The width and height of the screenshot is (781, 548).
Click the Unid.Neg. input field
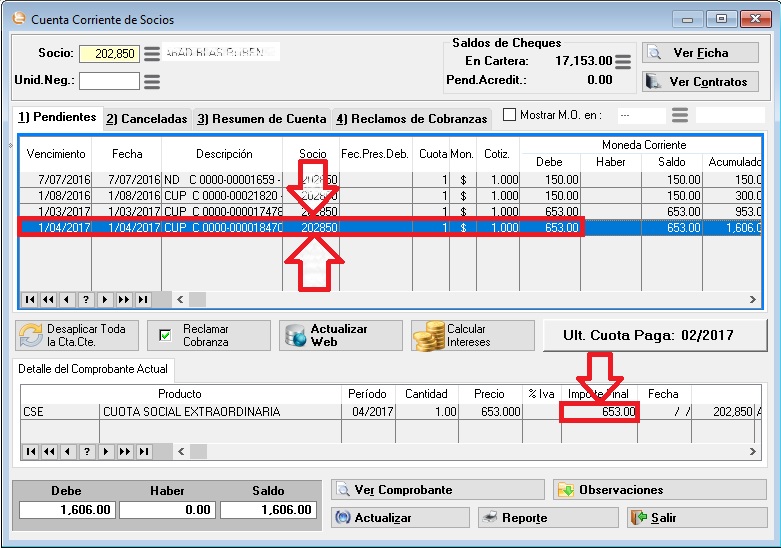coord(109,81)
